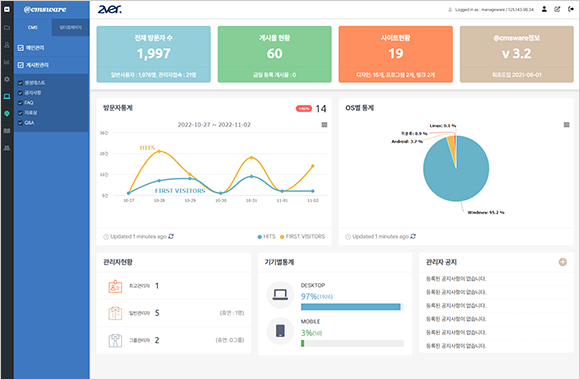Click the green MOBILE 3% progress bar
This screenshot has width=580, height=380.
tap(303, 343)
